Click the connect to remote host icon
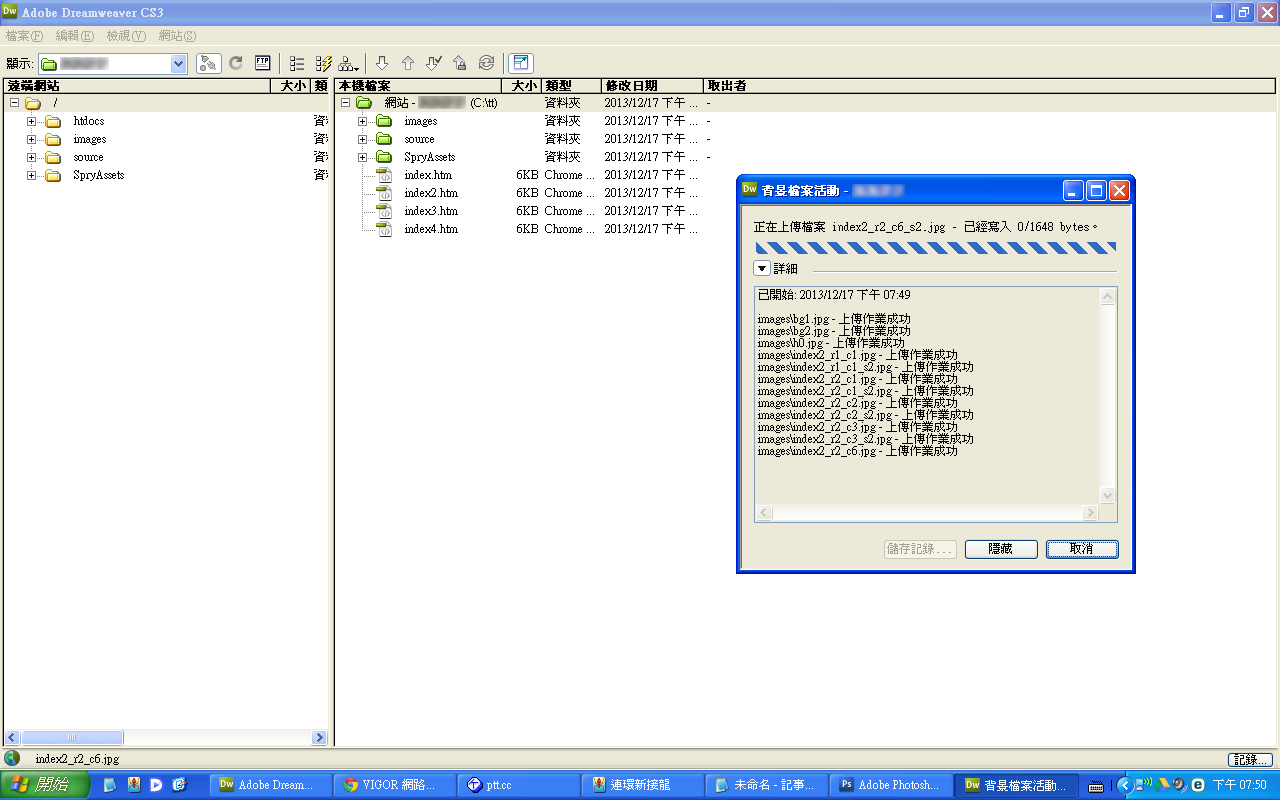This screenshot has height=800, width=1280. [x=209, y=63]
